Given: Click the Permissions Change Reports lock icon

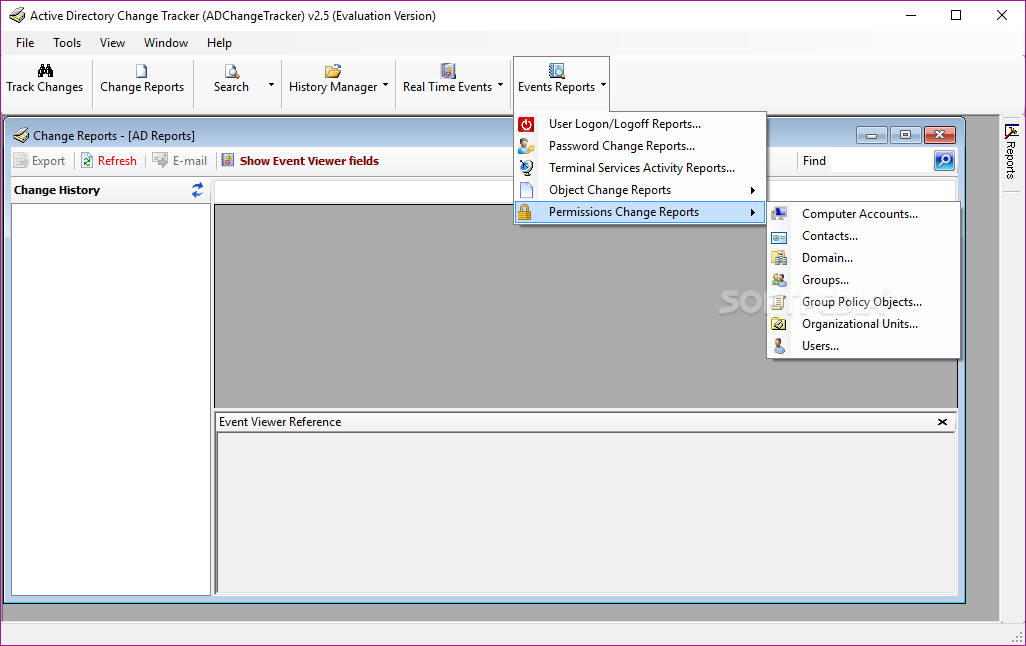Looking at the screenshot, I should click(x=525, y=212).
